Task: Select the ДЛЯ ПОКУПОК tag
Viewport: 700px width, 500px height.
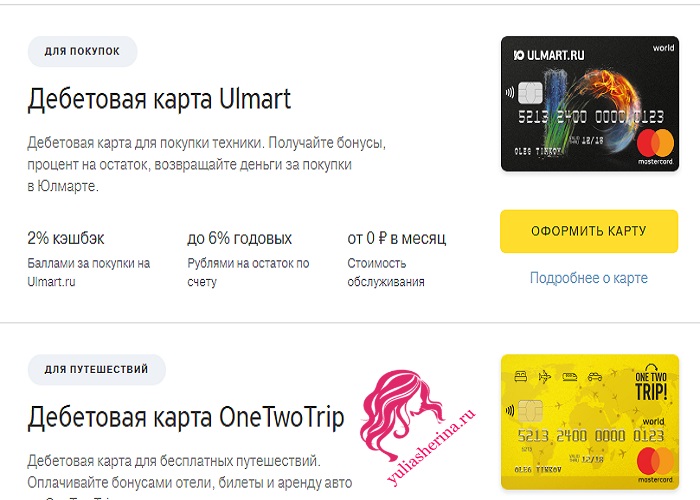Action: (82, 51)
